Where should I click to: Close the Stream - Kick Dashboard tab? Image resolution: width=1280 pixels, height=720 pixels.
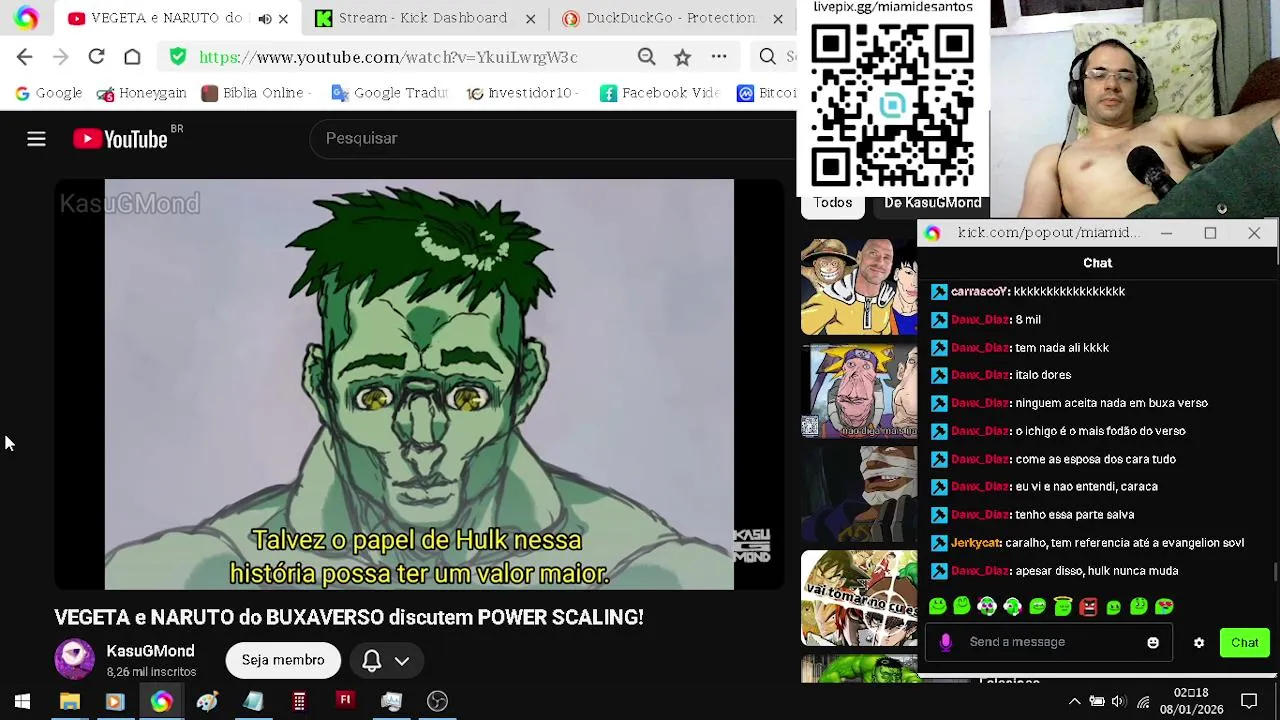click(x=530, y=18)
